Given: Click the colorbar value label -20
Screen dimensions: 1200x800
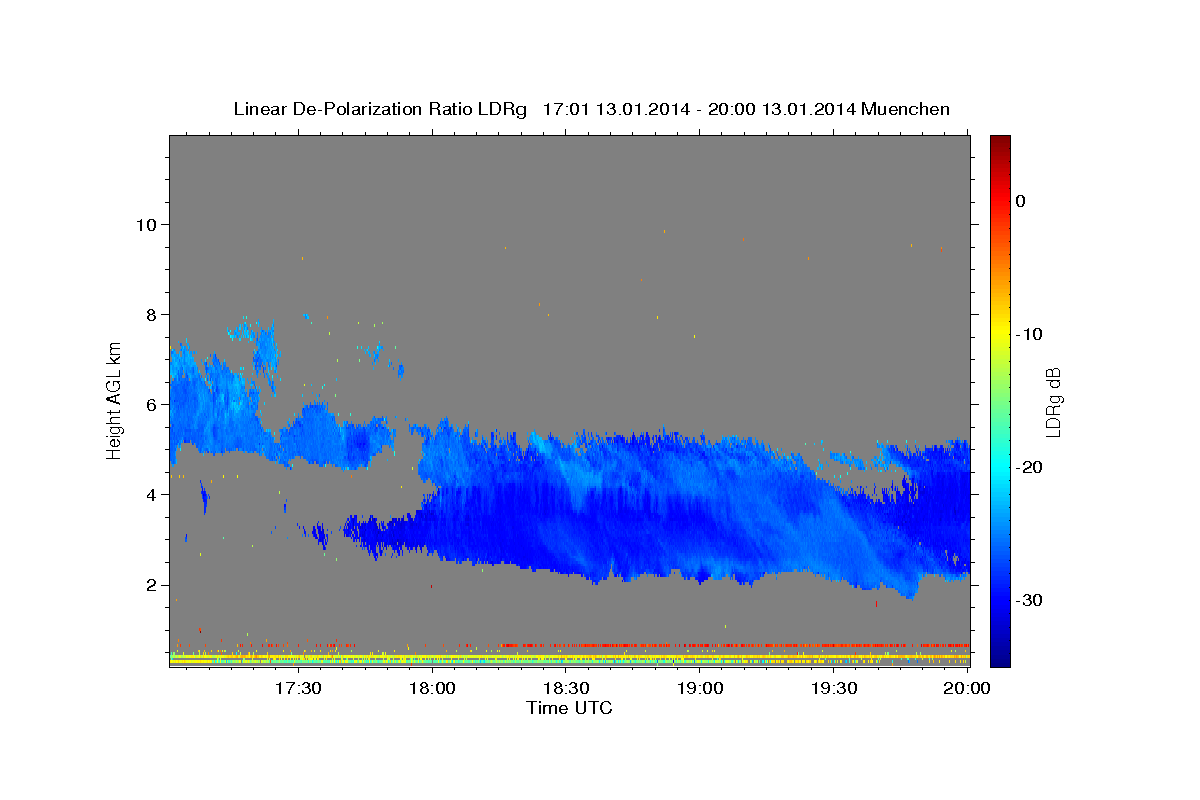Looking at the screenshot, I should point(1028,467).
